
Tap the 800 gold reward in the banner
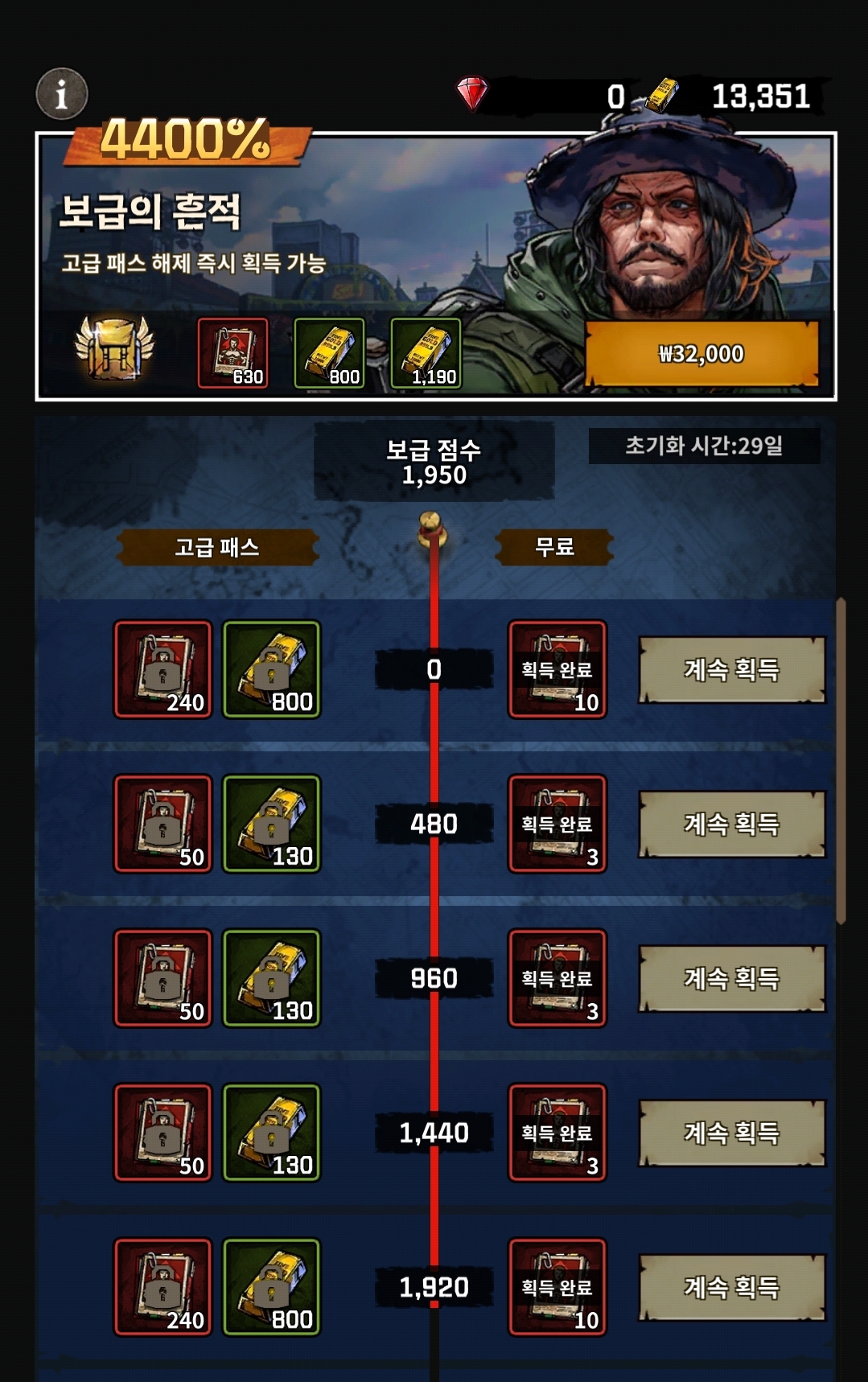[x=330, y=353]
